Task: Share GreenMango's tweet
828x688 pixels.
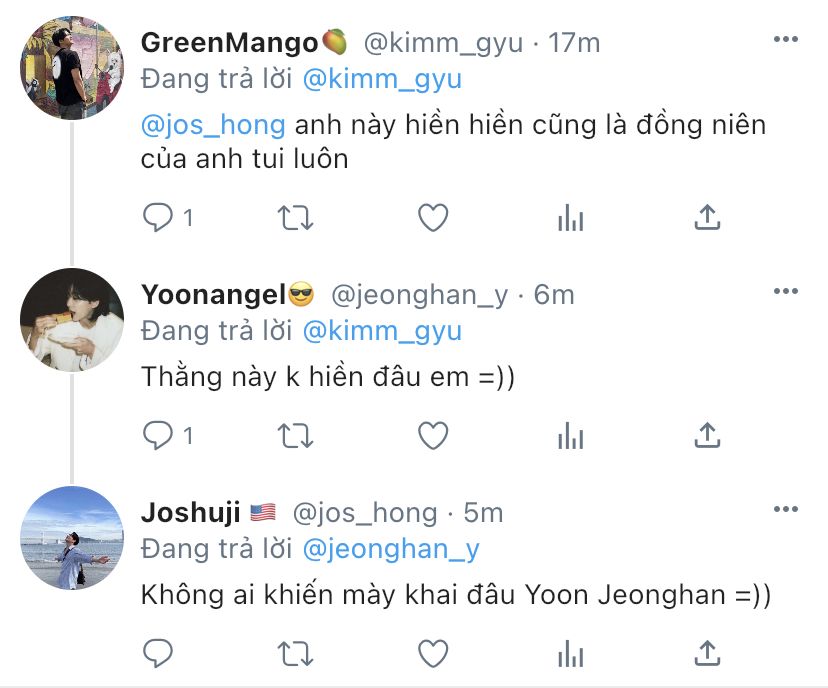Action: pyautogui.click(x=708, y=218)
